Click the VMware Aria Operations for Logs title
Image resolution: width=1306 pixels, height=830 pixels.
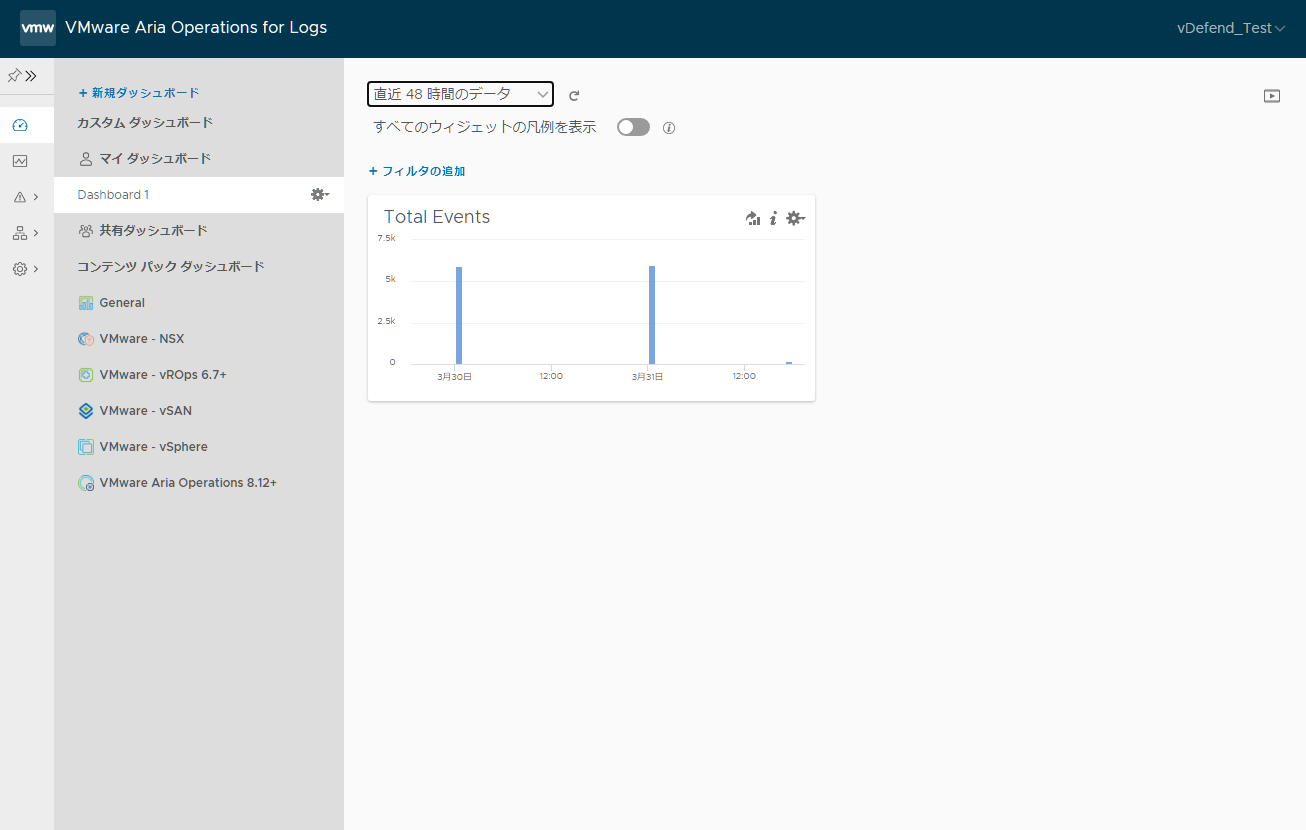[196, 28]
